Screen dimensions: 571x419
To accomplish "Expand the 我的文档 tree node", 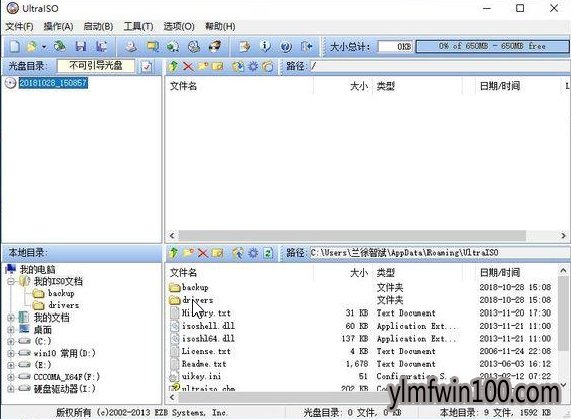I will click(11, 318).
